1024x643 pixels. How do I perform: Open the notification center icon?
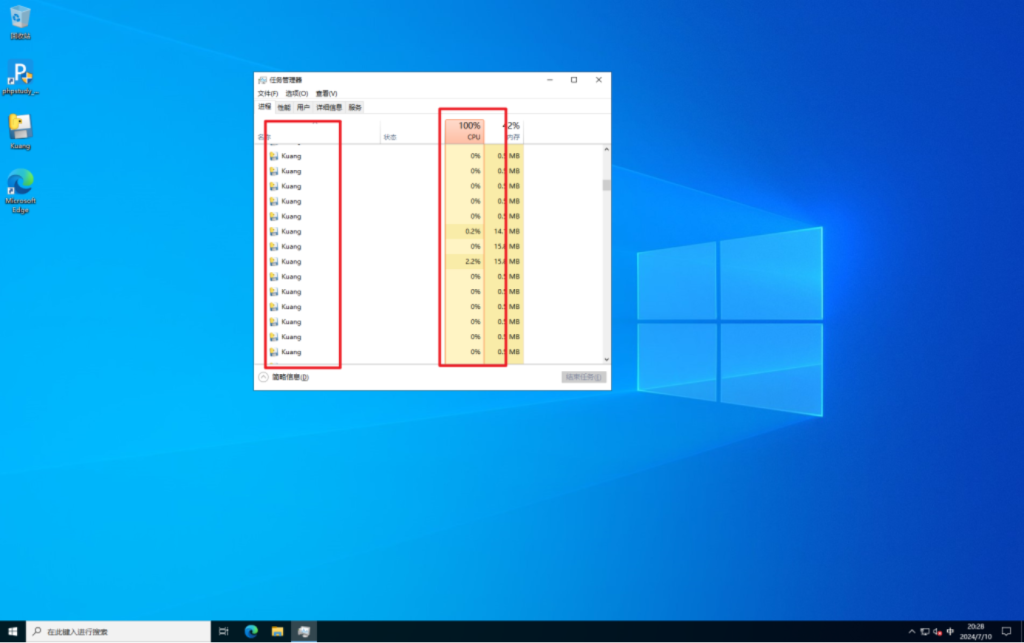(1006, 632)
